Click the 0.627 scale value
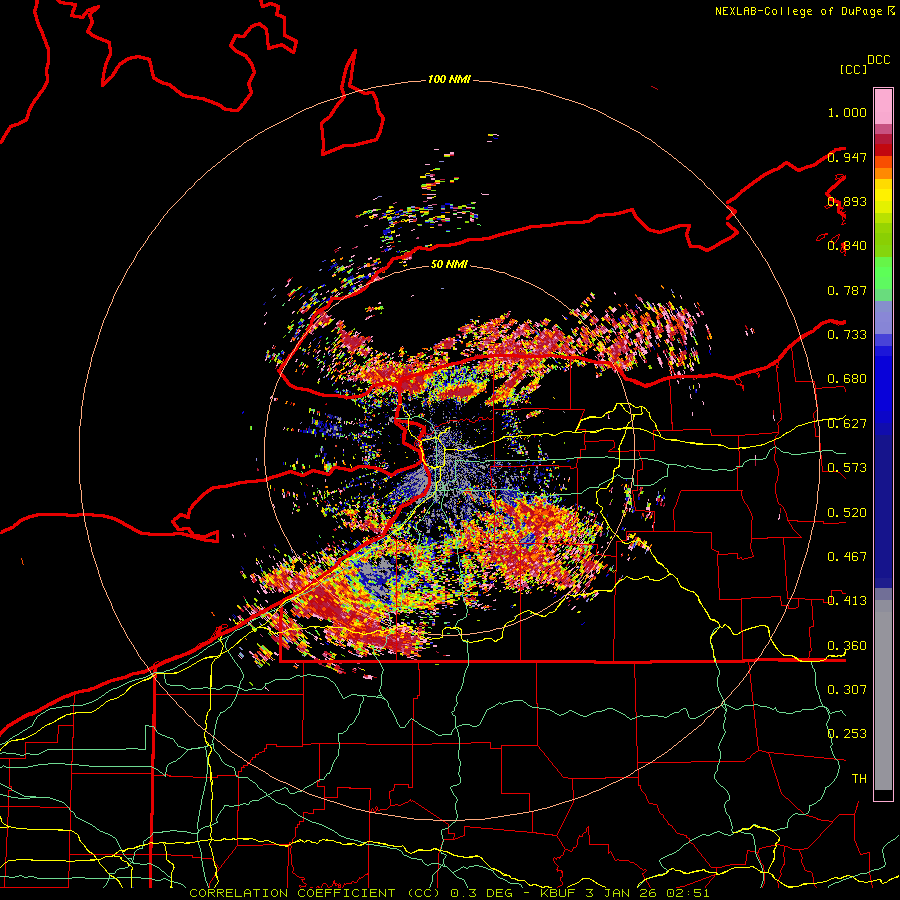The width and height of the screenshot is (900, 900). click(x=847, y=424)
